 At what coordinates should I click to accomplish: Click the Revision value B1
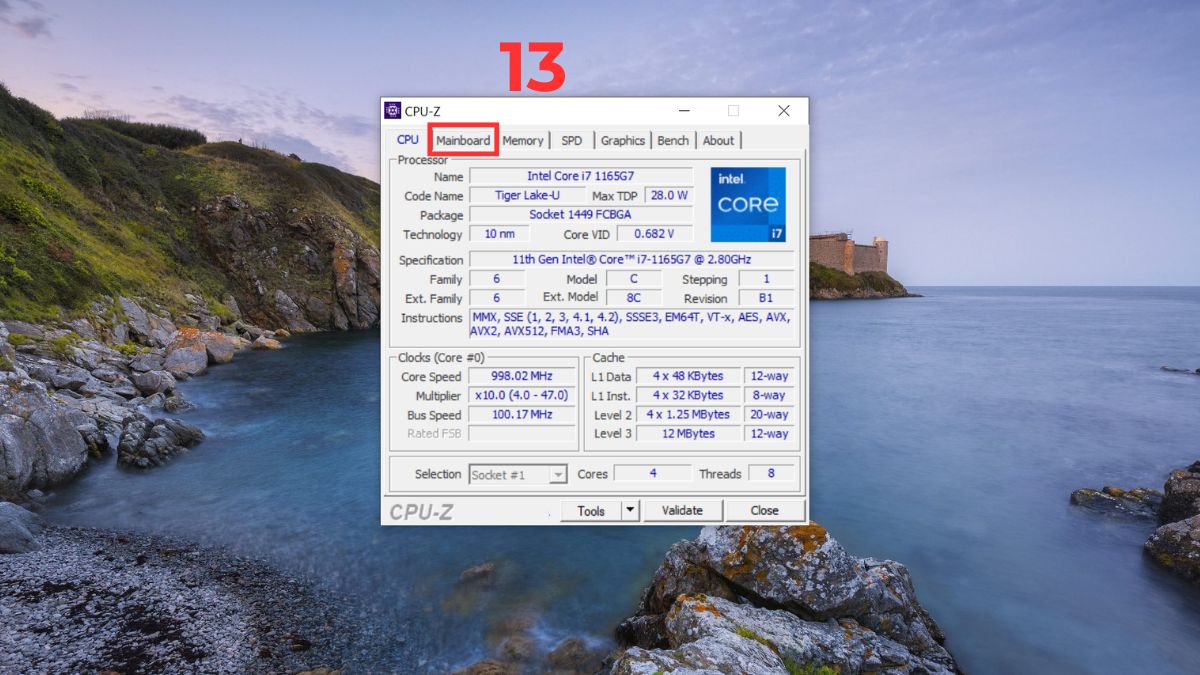pos(766,298)
